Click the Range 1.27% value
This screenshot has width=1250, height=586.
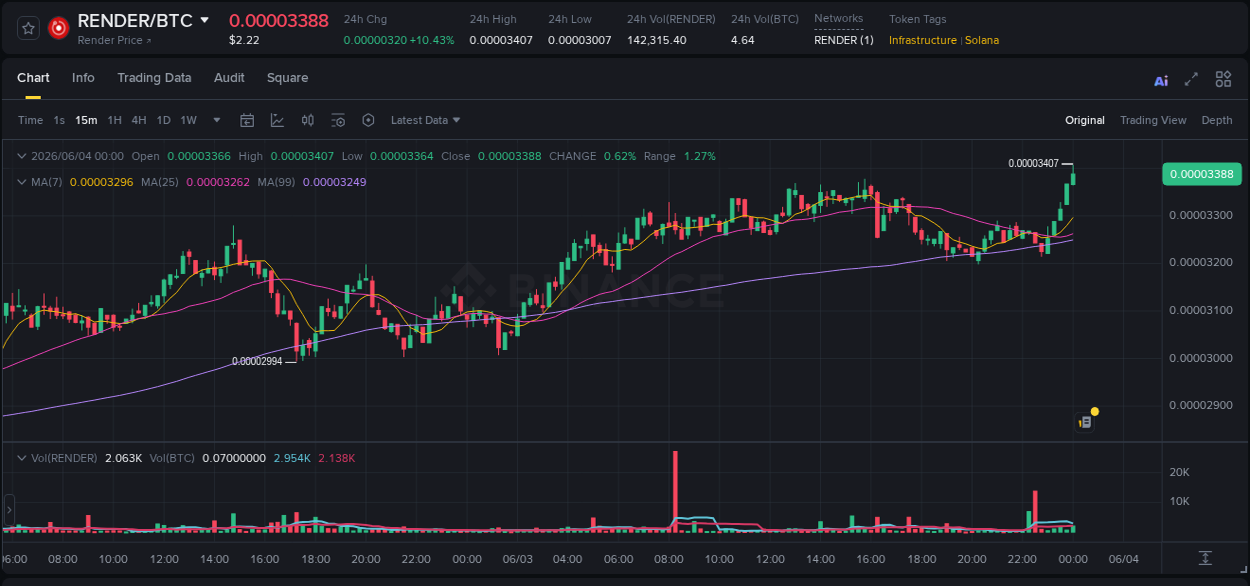click(x=700, y=156)
